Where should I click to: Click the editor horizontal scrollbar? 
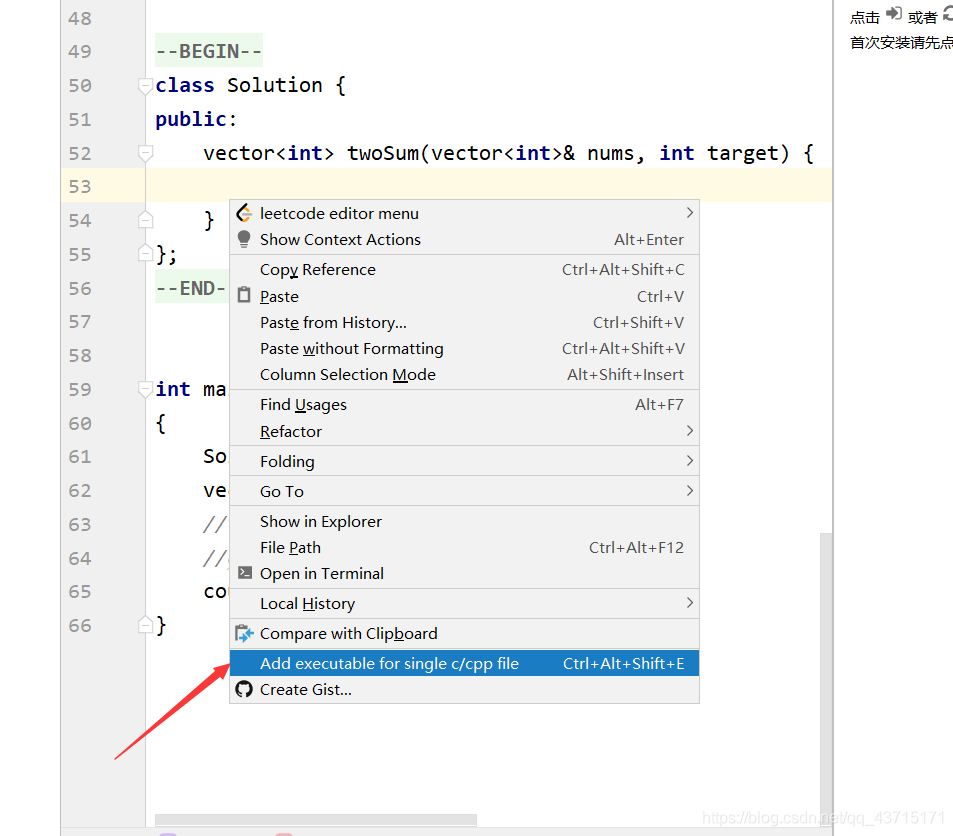(315, 820)
